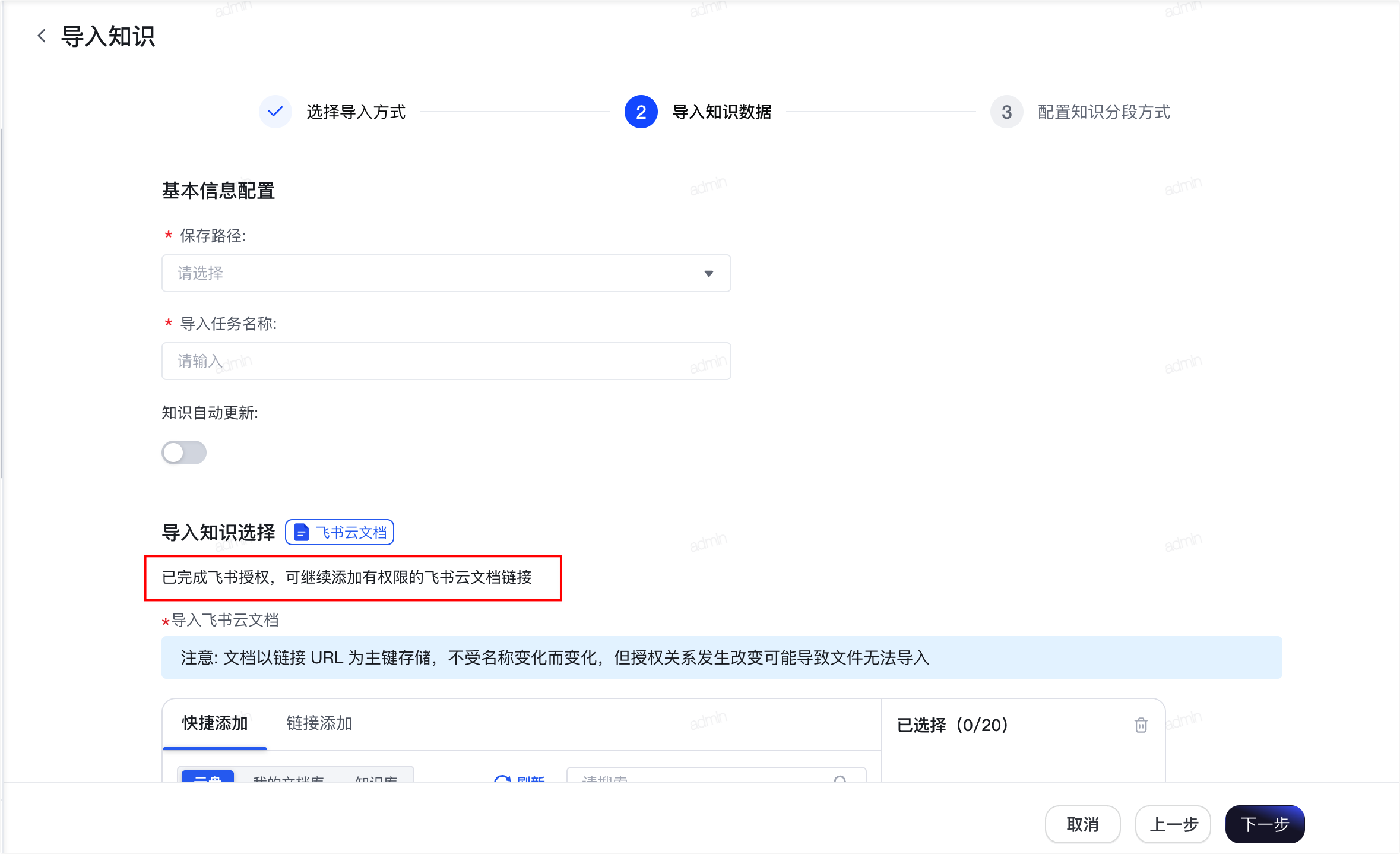Switch to the 快捷添加 tab
The image size is (1400, 854).
(x=215, y=723)
